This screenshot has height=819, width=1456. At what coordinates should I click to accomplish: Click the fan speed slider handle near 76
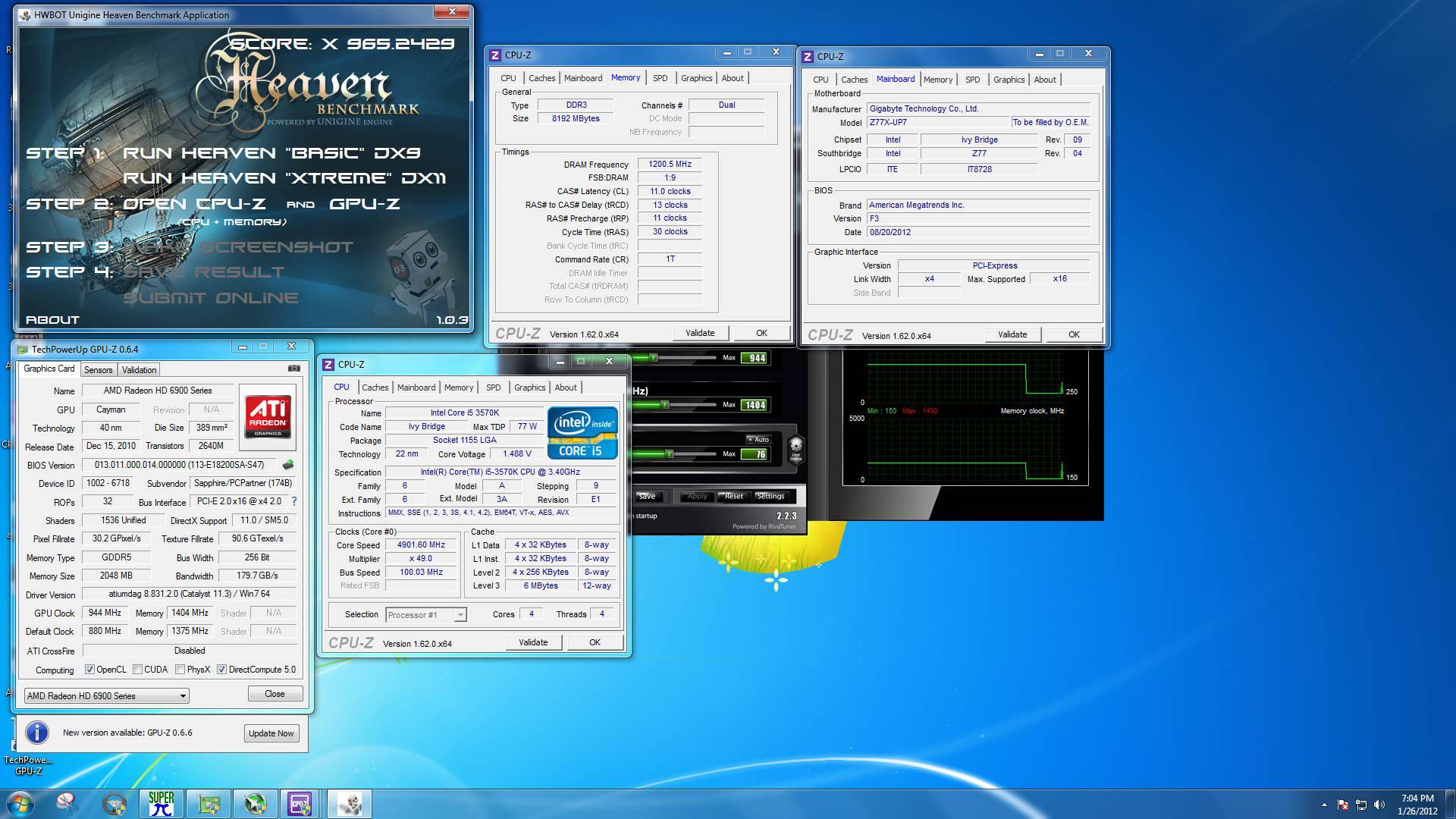(x=669, y=453)
